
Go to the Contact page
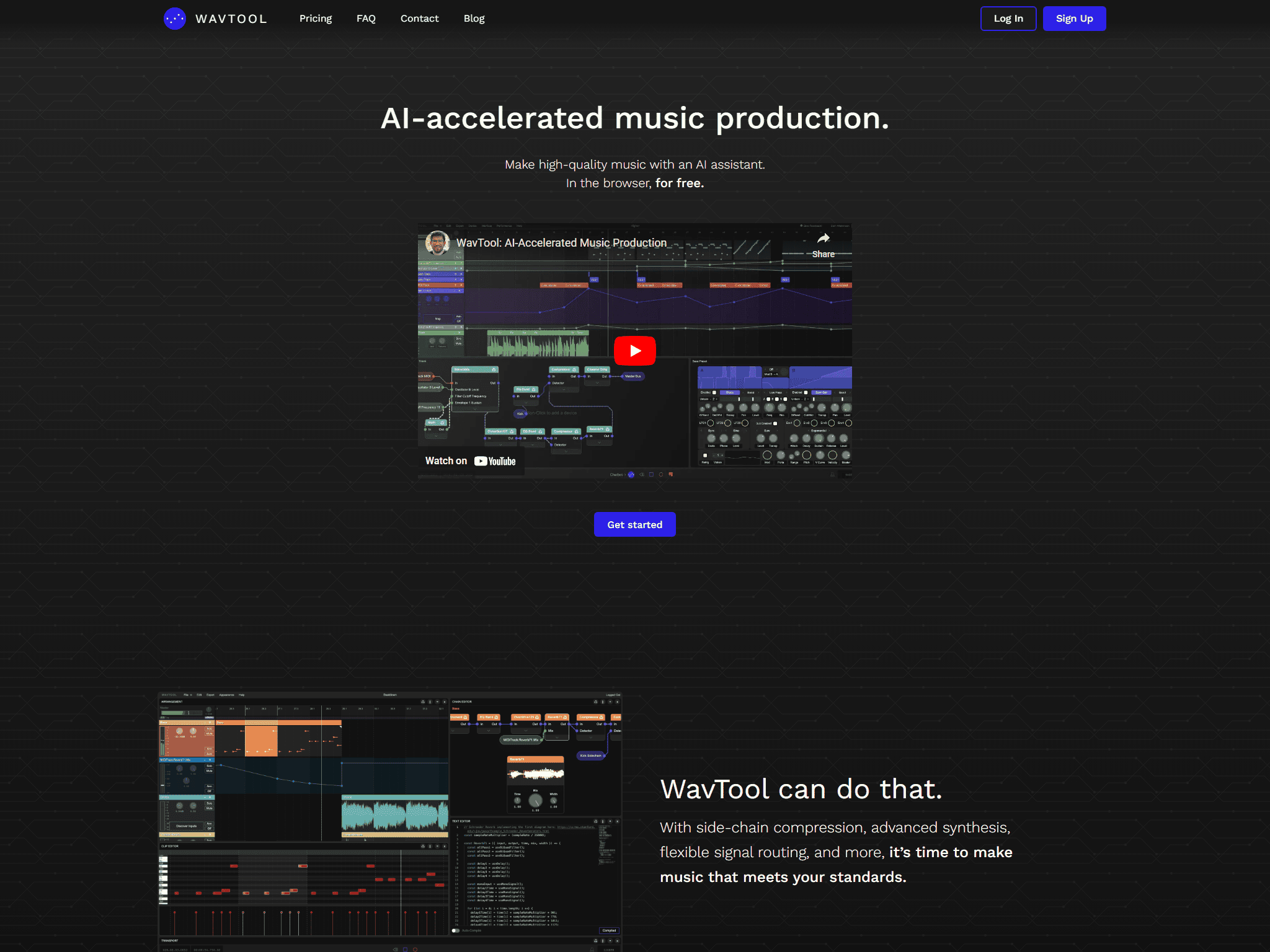tap(419, 19)
